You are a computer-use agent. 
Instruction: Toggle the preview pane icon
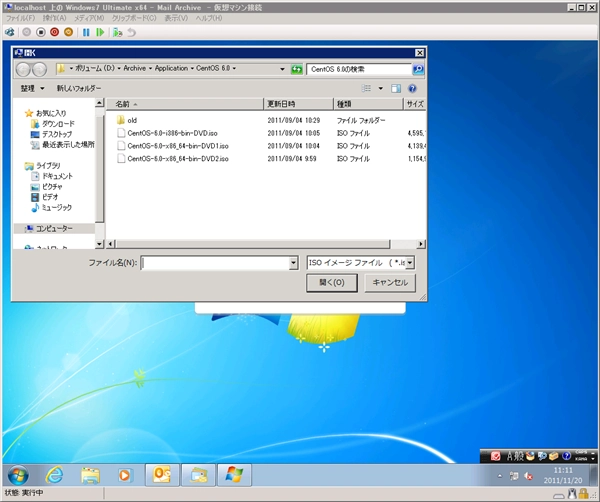(396, 88)
